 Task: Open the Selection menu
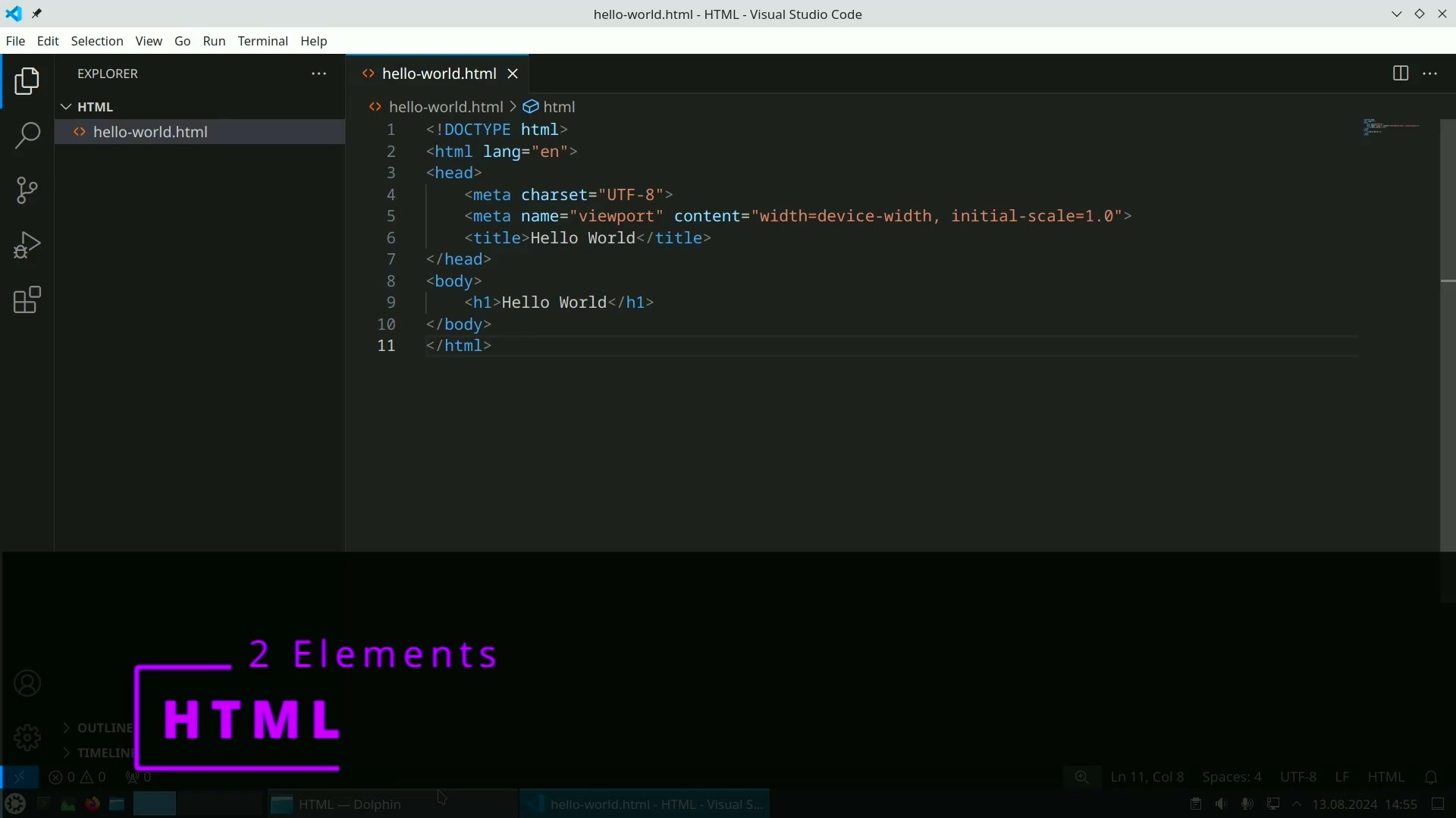pos(97,41)
